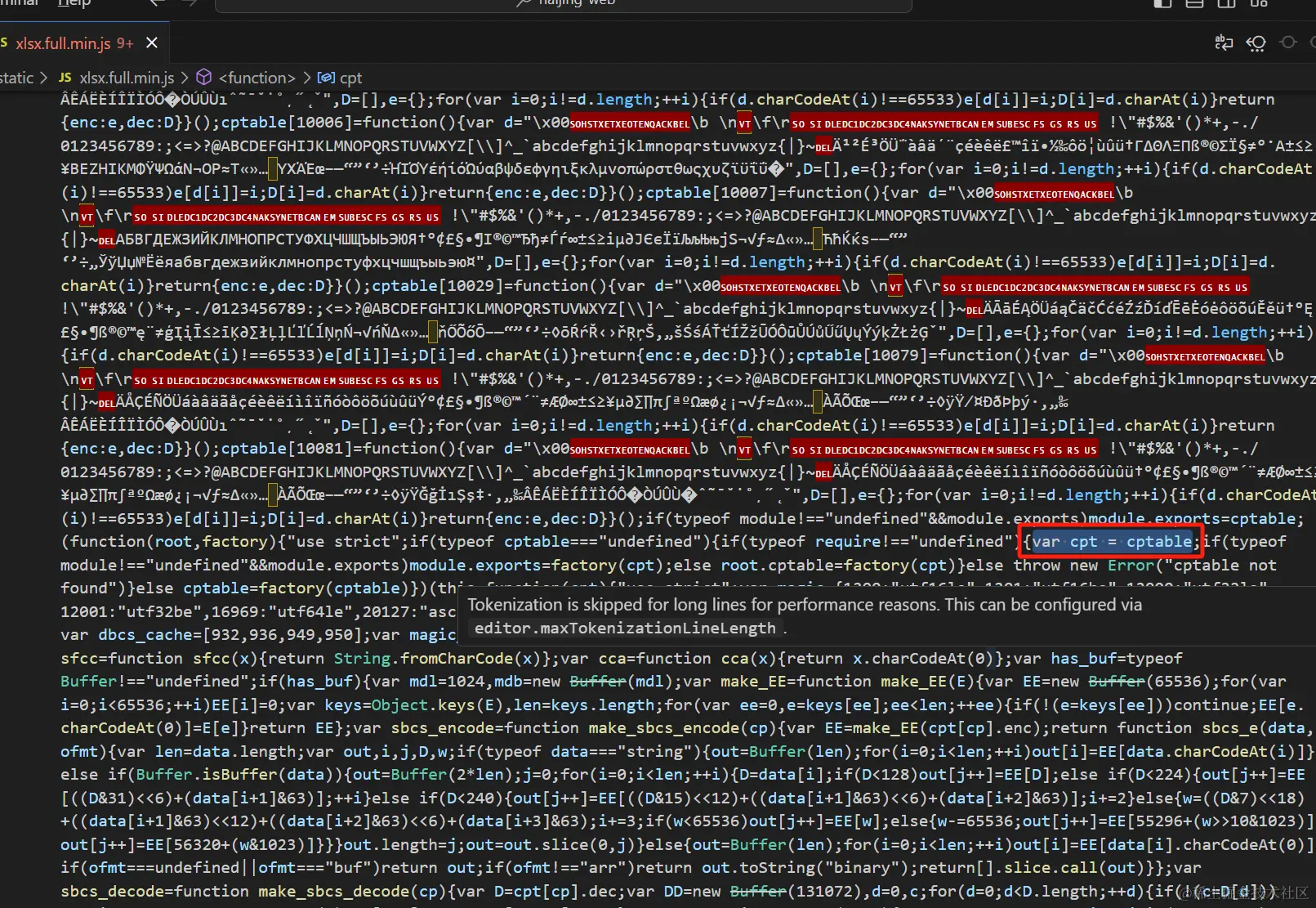This screenshot has width=1316, height=908.
Task: Open the Terminal menu
Action: pos(20,3)
